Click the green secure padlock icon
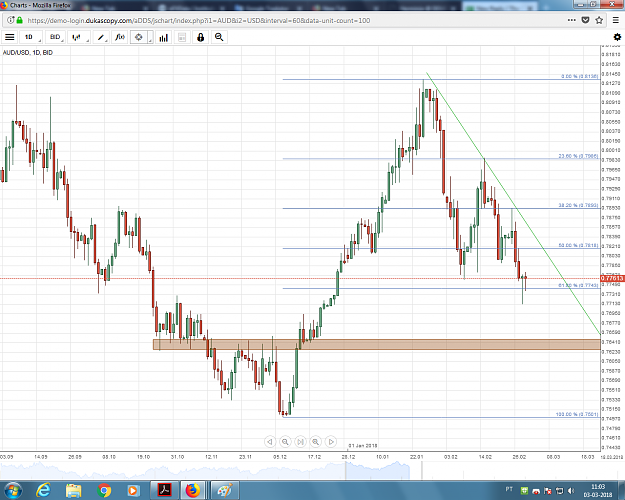Viewport: 625px width, 500px height. pyautogui.click(x=19, y=20)
